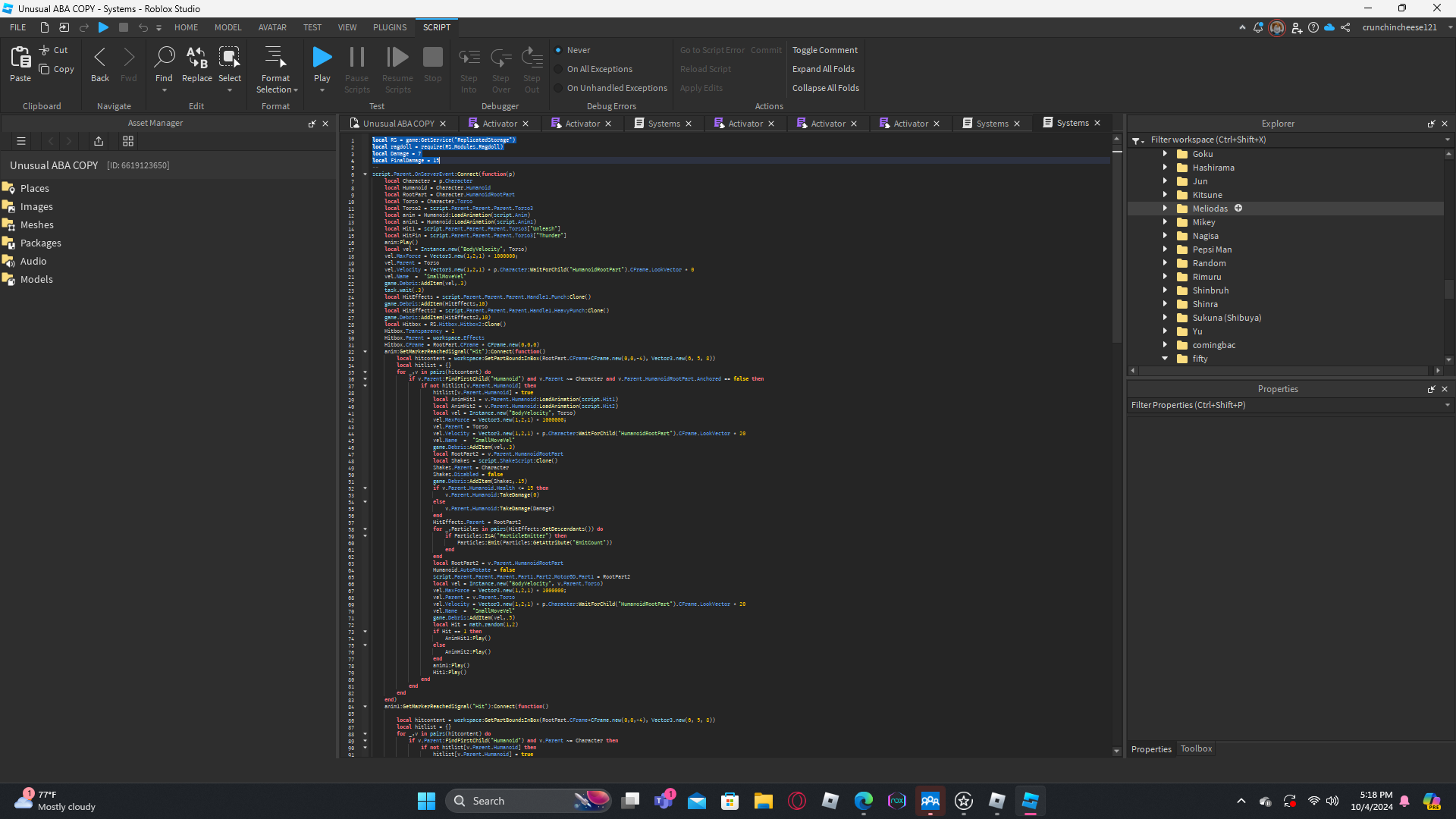The height and width of the screenshot is (819, 1456).
Task: Open File Explorer from taskbar
Action: [x=763, y=801]
